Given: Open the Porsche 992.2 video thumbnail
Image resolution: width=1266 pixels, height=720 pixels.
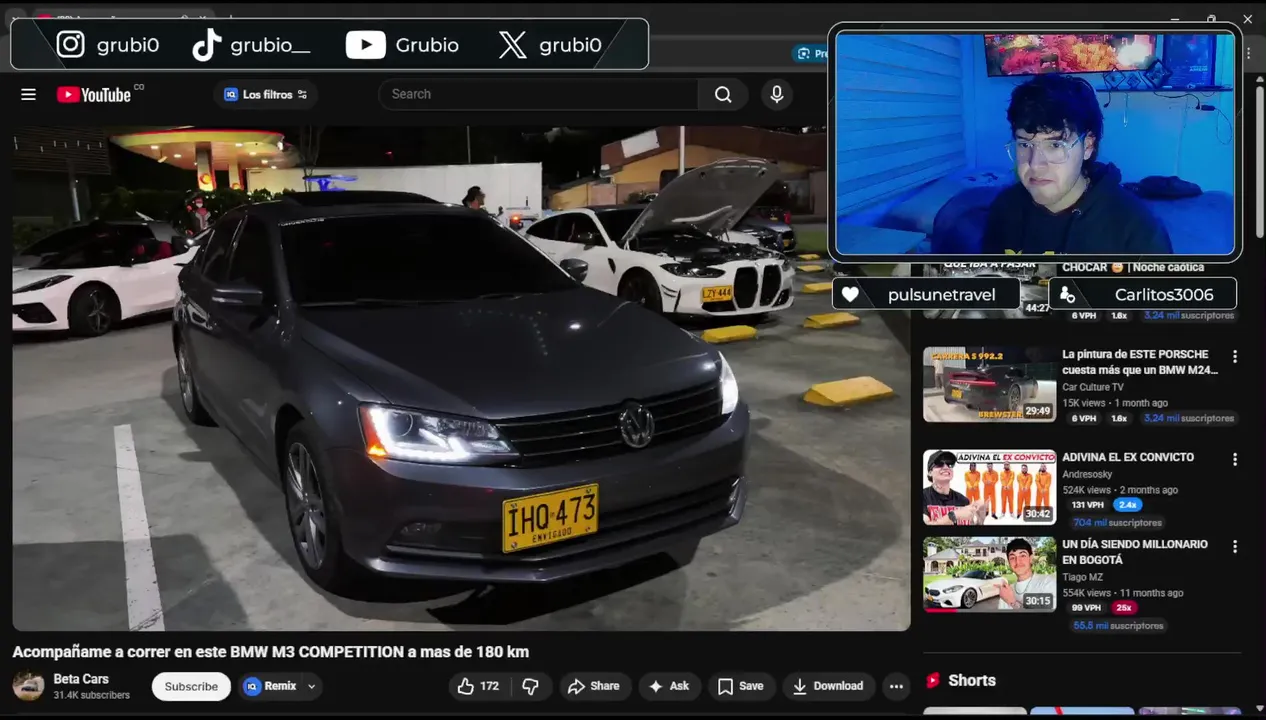Looking at the screenshot, I should pyautogui.click(x=989, y=384).
